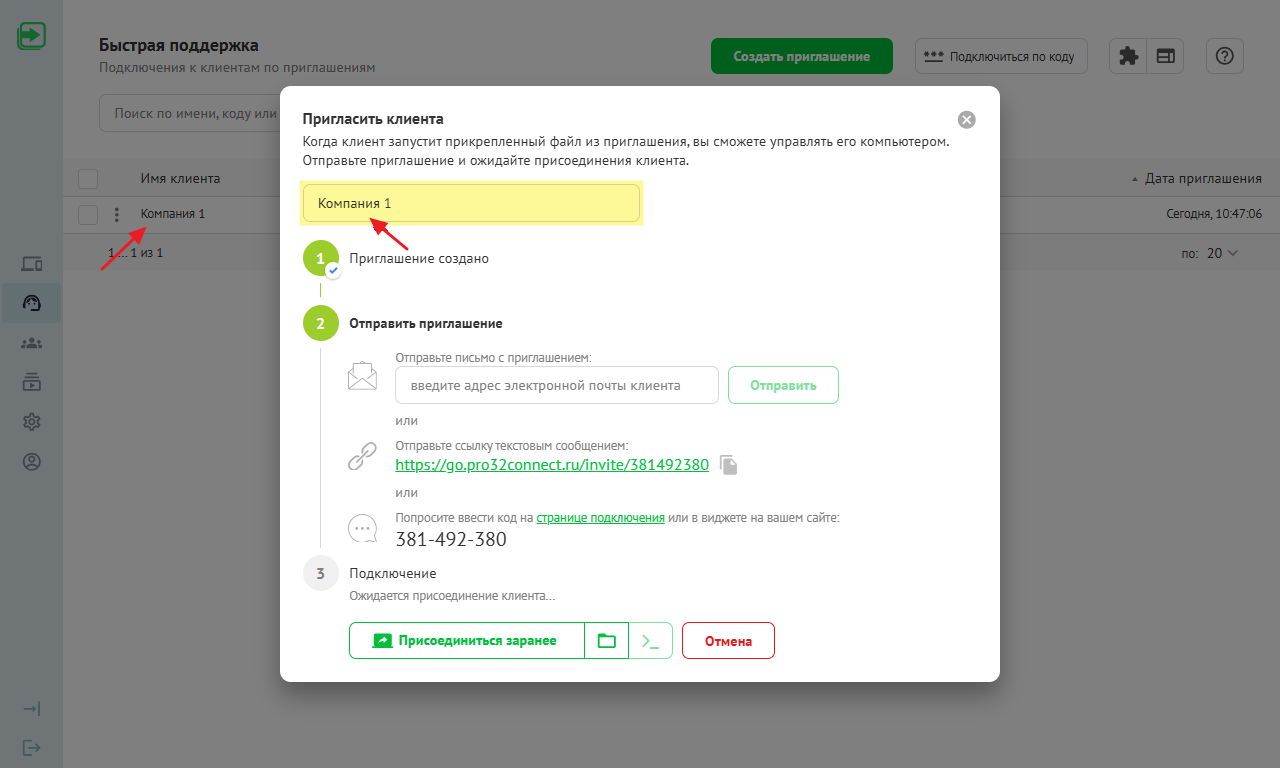This screenshot has width=1280, height=768.
Task: Open the devices section in sidebar
Action: point(32,264)
